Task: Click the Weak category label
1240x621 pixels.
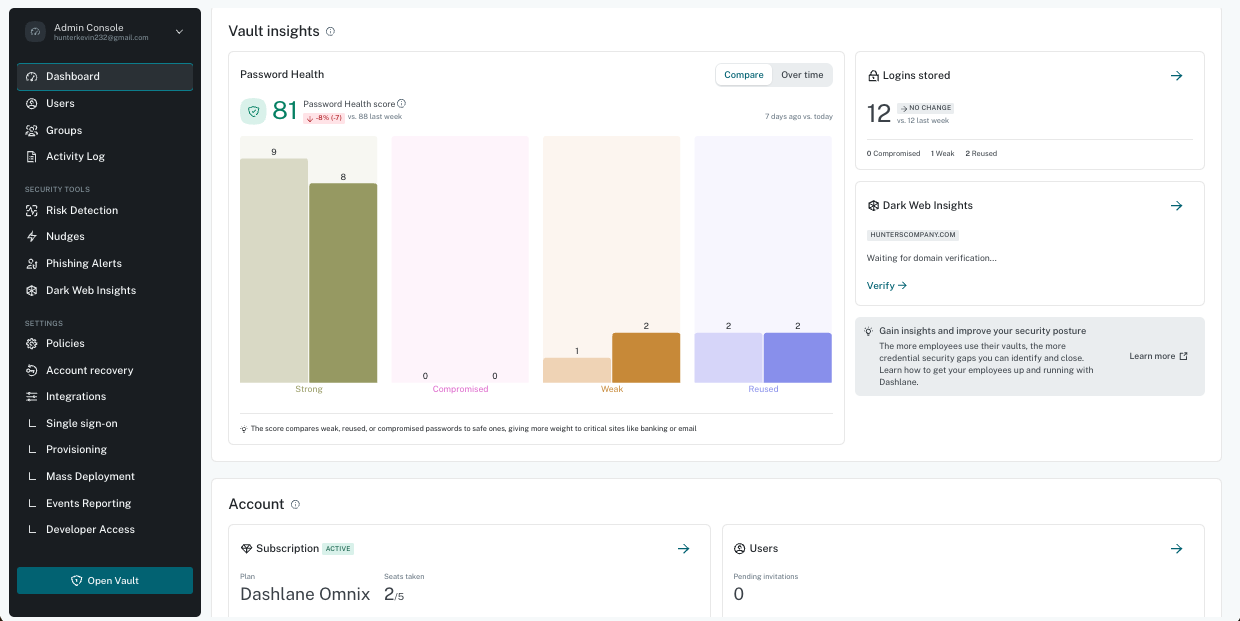Action: [612, 389]
